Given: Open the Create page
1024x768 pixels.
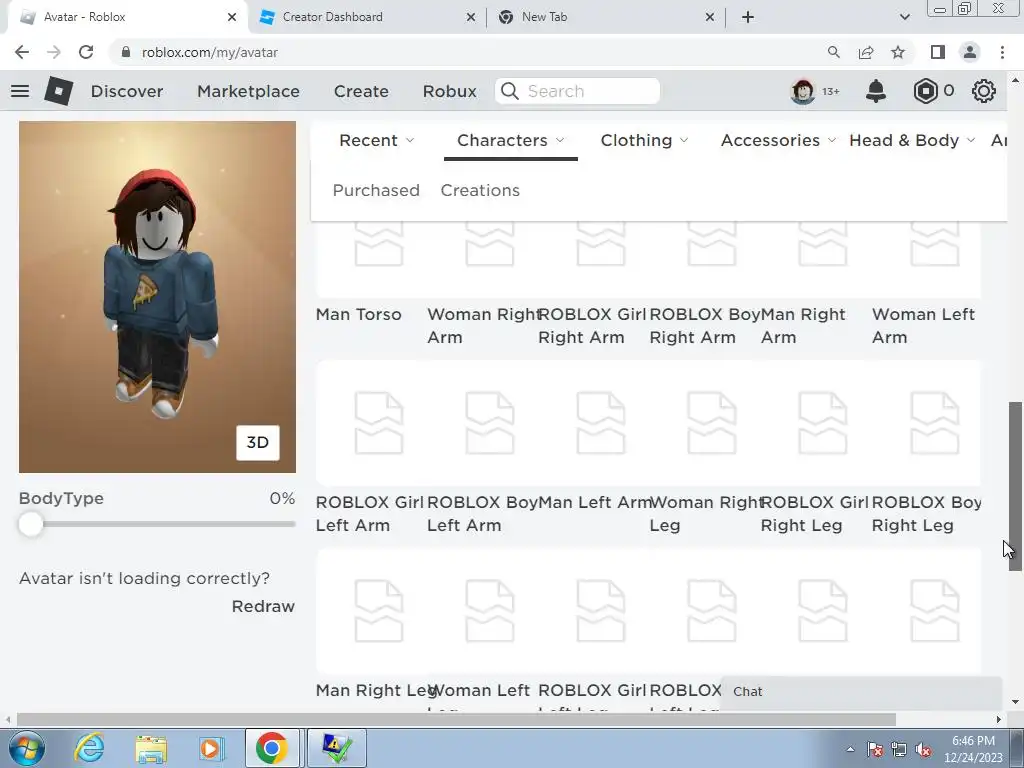Looking at the screenshot, I should coord(361,91).
